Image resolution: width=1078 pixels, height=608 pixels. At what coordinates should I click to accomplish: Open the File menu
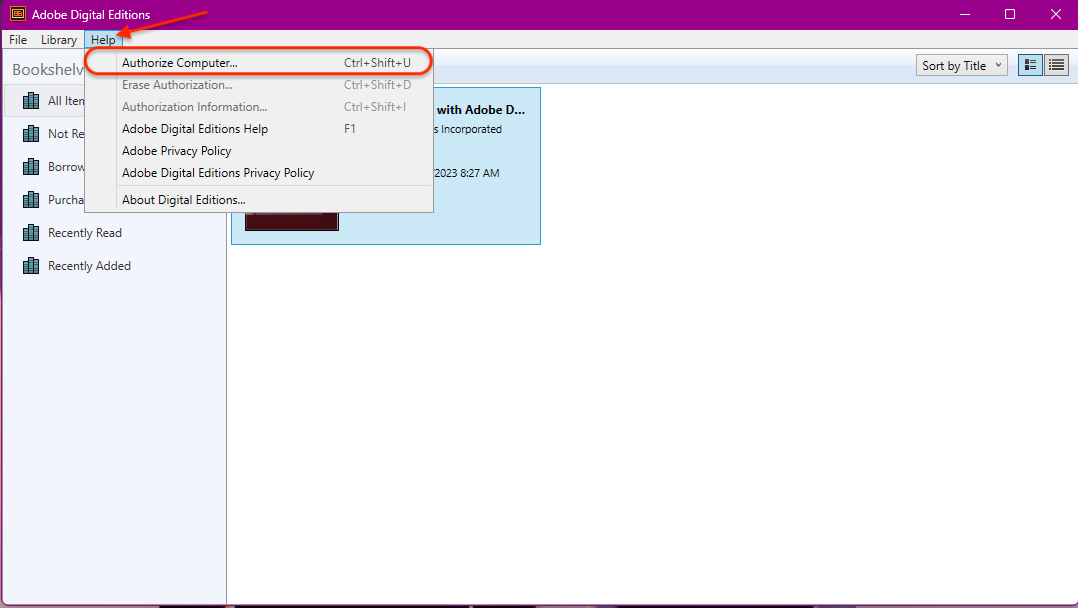pos(18,40)
